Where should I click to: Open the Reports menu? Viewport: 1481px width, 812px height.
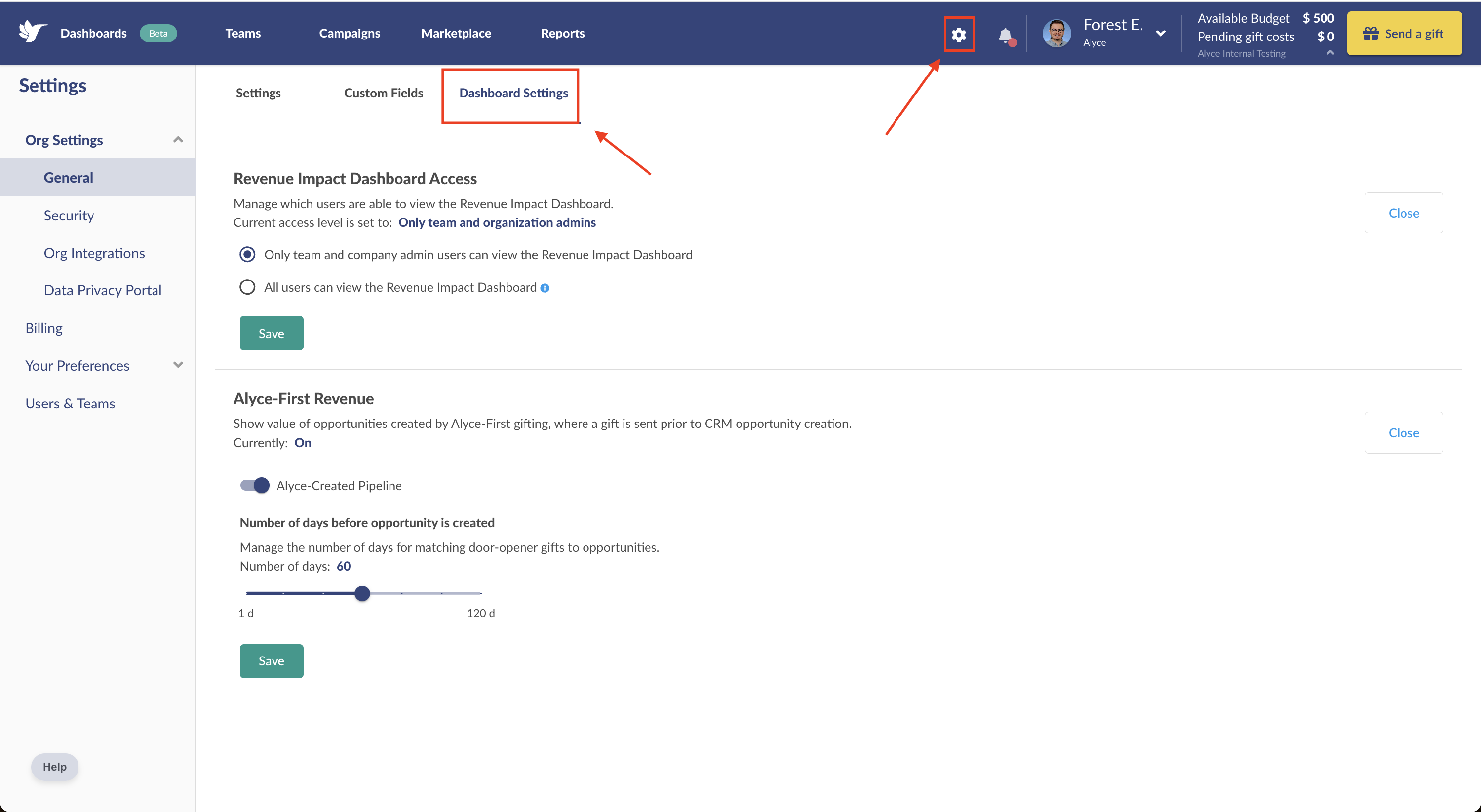[x=562, y=34]
